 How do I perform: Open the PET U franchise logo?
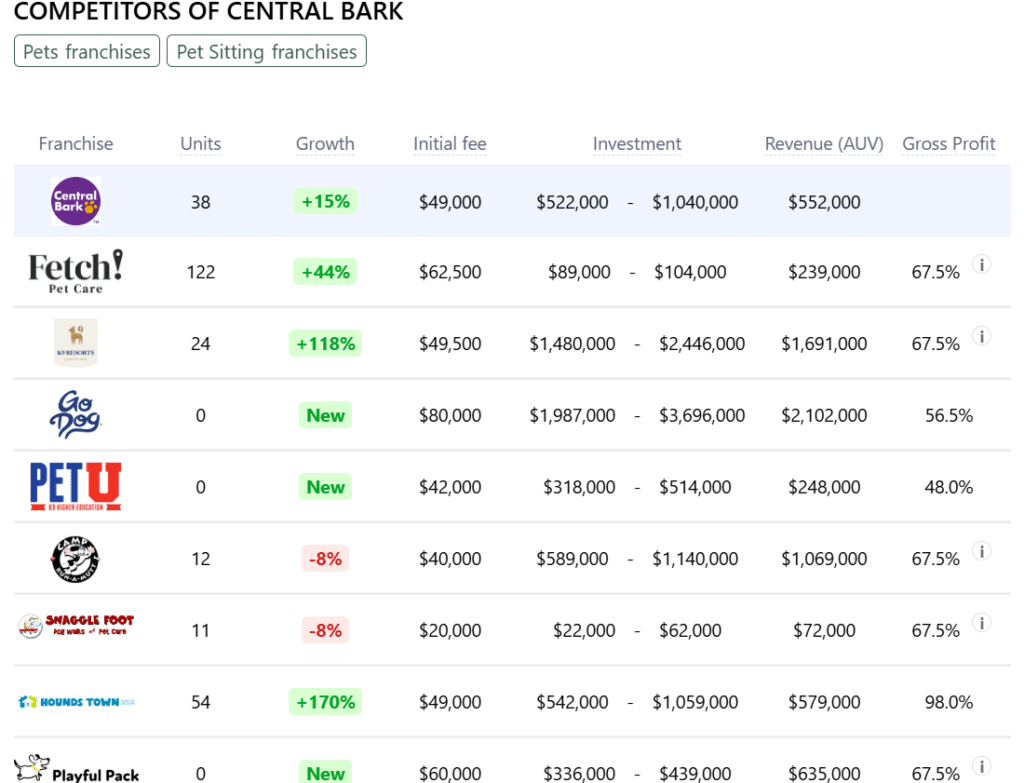pyautogui.click(x=76, y=487)
